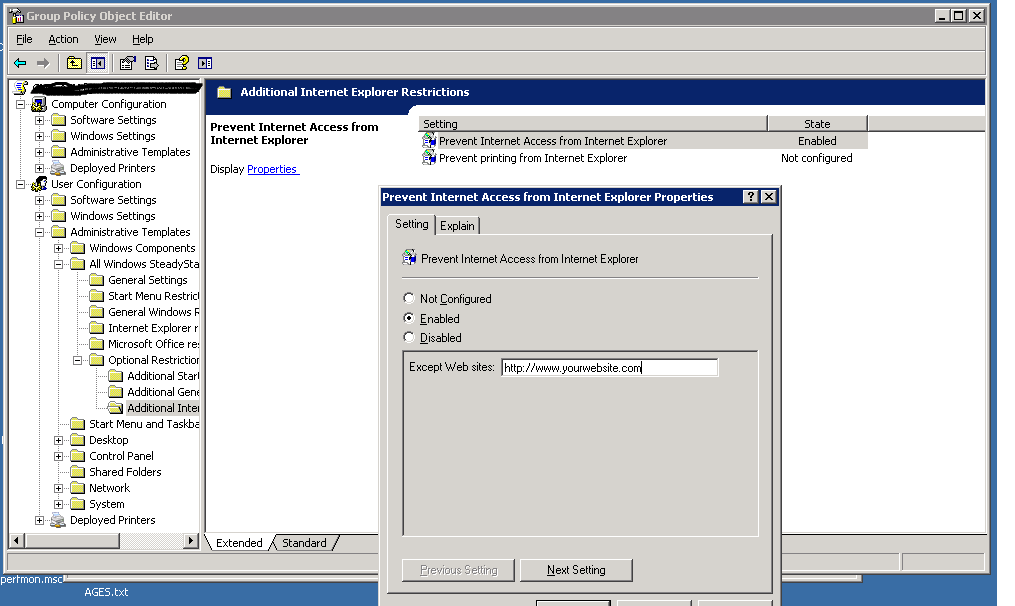Open the Properties link under Display
The height and width of the screenshot is (606, 1015).
click(272, 169)
